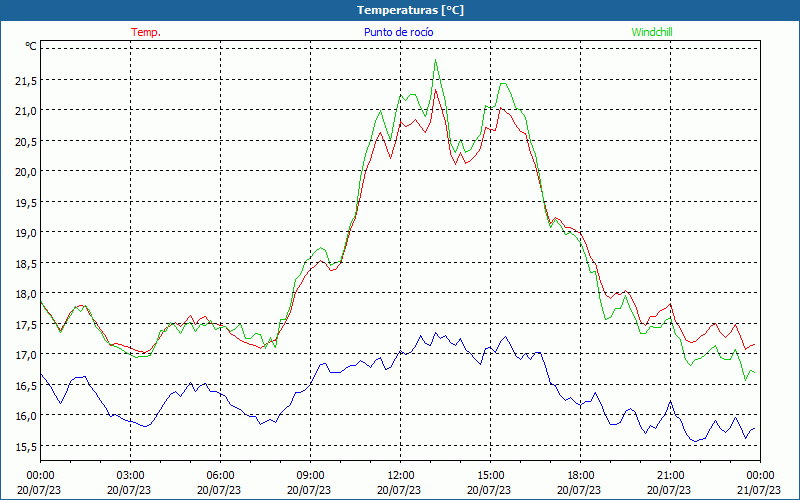Image resolution: width=800 pixels, height=500 pixels.
Task: Click the 21,0 y-axis value
Action: 25,111
